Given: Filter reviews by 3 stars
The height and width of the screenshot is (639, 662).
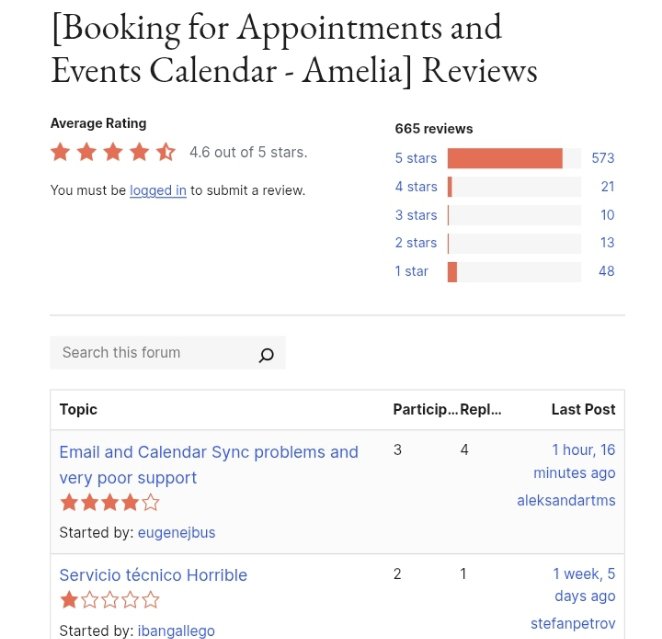Looking at the screenshot, I should tap(416, 215).
